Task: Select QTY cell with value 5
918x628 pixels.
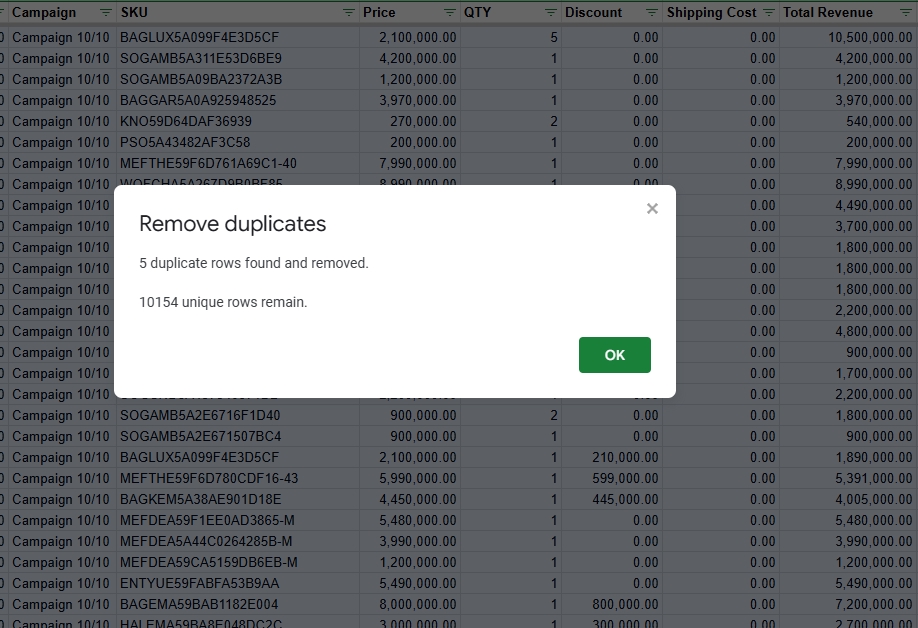Action: tap(511, 37)
